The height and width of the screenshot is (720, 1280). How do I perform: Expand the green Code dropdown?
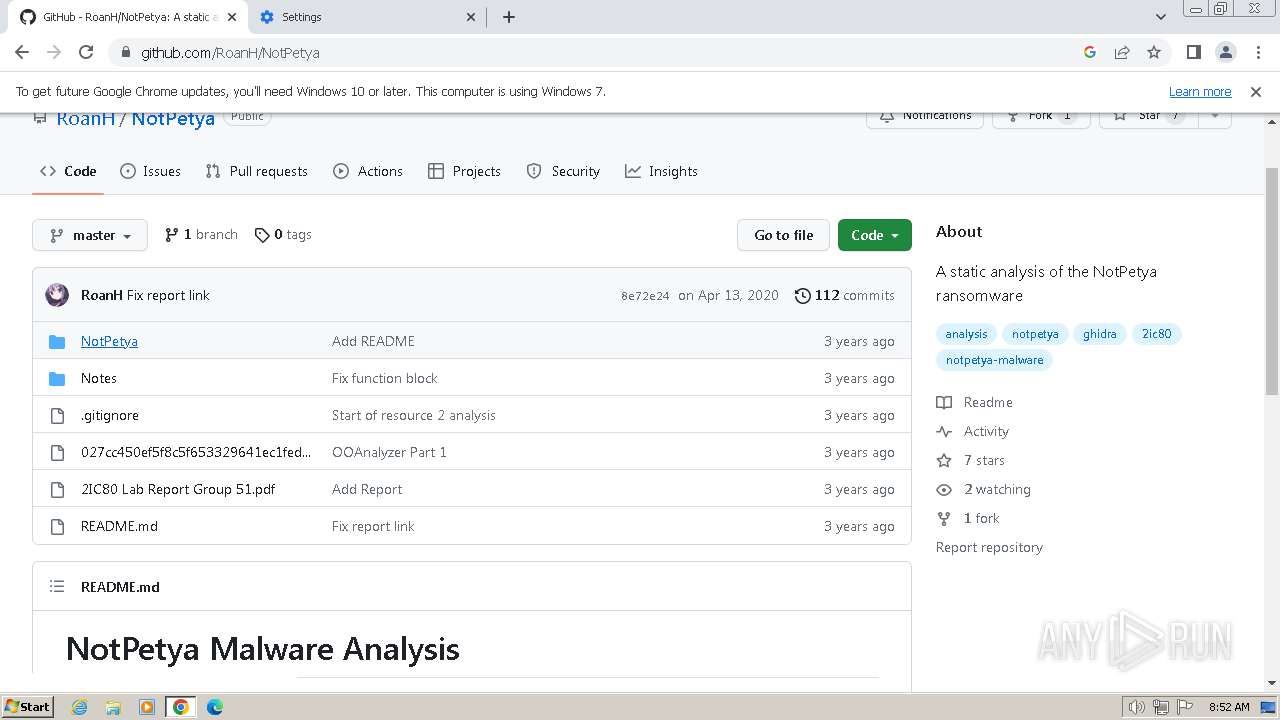click(875, 235)
